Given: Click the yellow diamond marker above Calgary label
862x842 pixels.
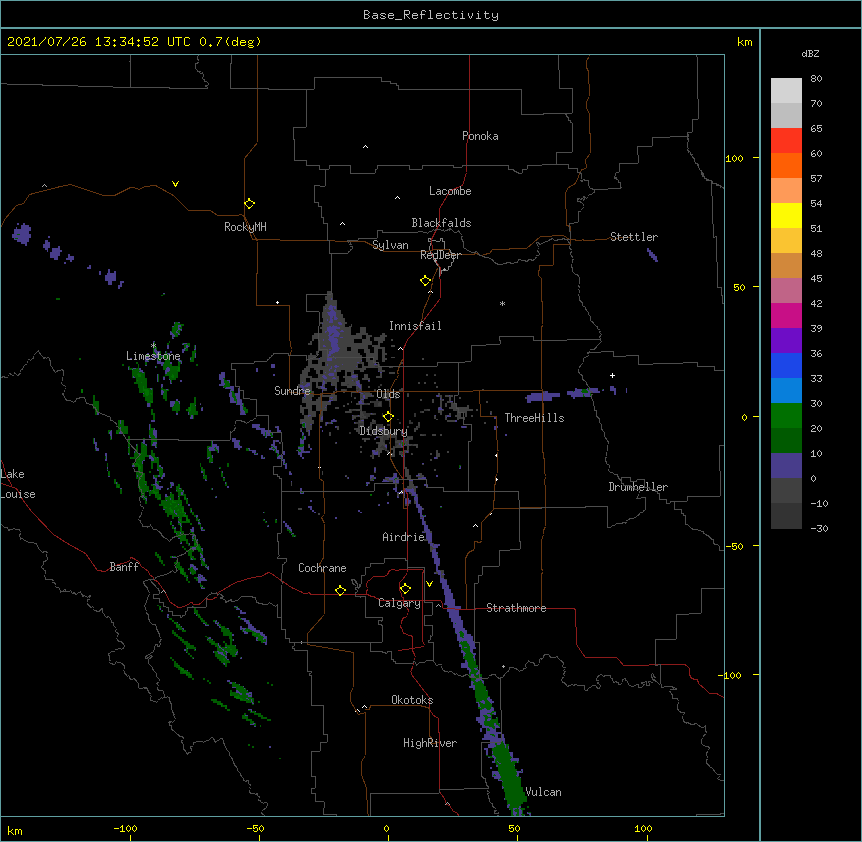Looking at the screenshot, I should point(405,589).
